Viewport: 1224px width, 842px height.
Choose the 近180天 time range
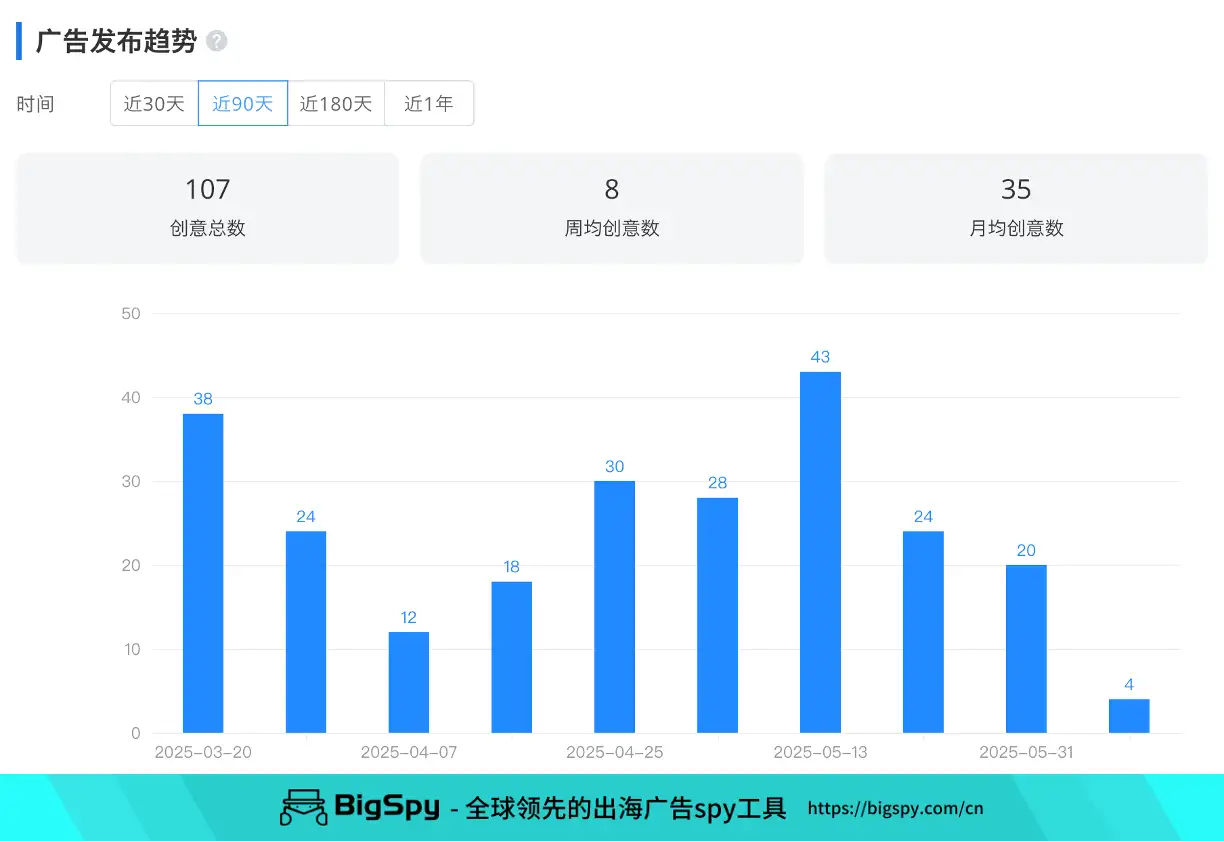click(x=336, y=103)
